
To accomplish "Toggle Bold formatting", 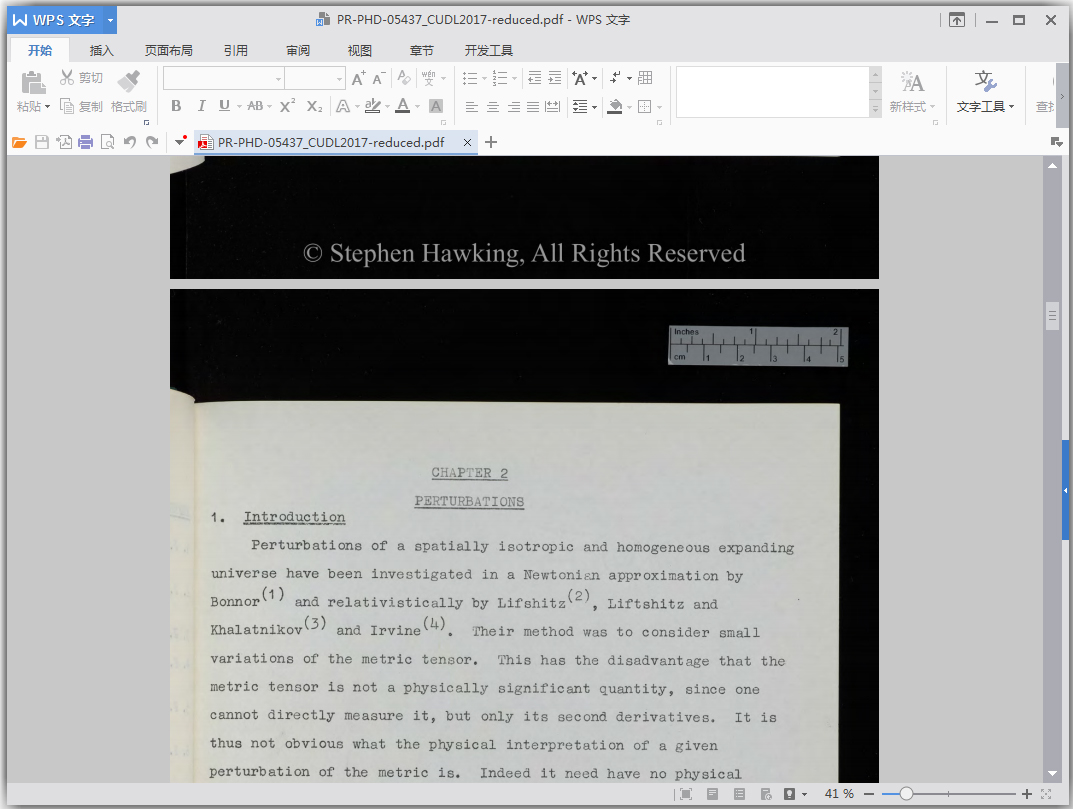I will click(176, 106).
